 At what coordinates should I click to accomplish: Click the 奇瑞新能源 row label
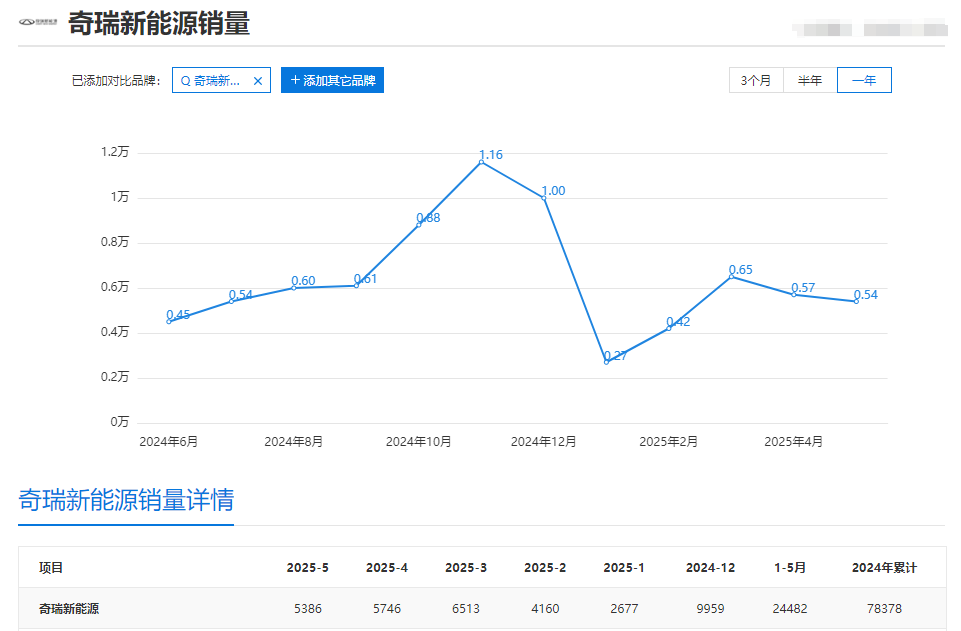tap(69, 609)
